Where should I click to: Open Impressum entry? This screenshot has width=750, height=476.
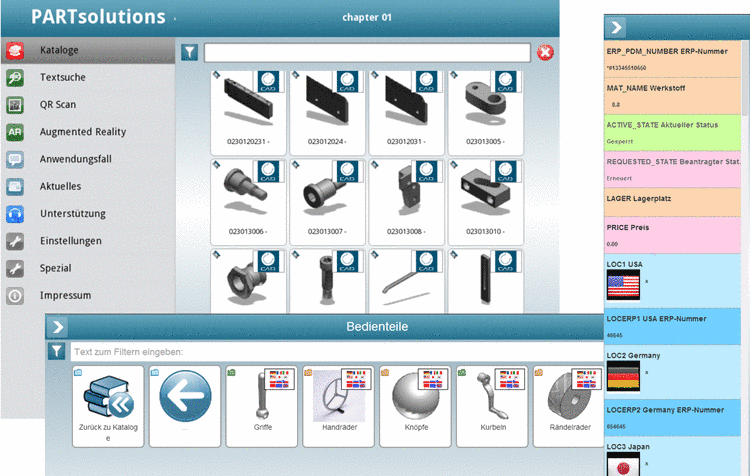(x=88, y=296)
